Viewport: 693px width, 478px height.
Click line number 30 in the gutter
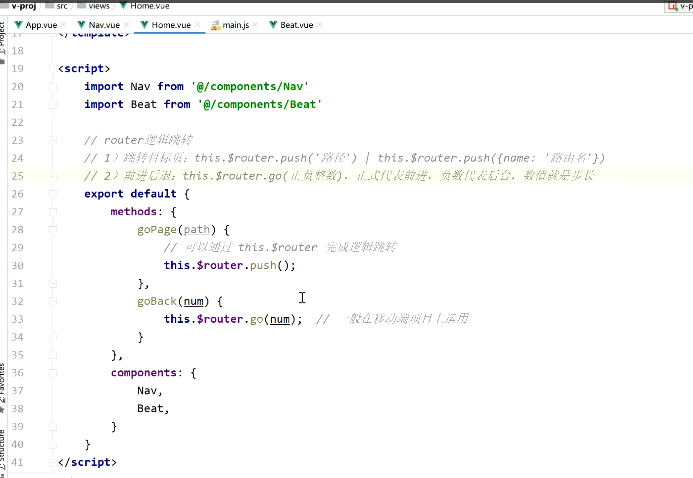click(x=18, y=266)
